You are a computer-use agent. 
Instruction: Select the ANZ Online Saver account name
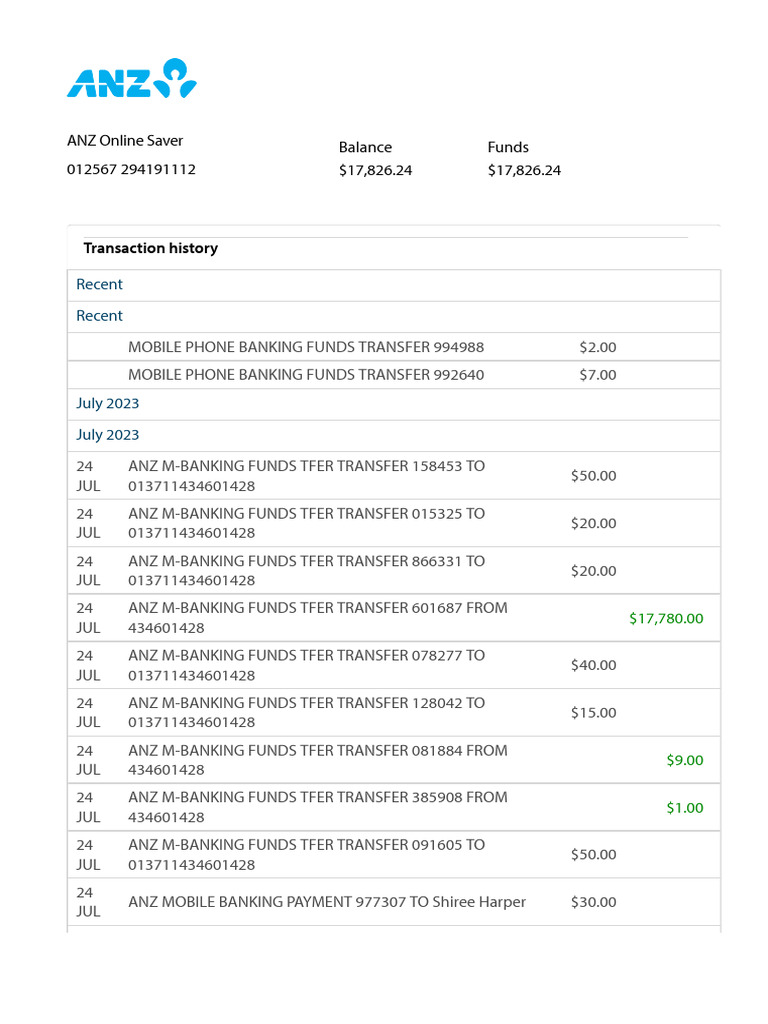coord(125,140)
